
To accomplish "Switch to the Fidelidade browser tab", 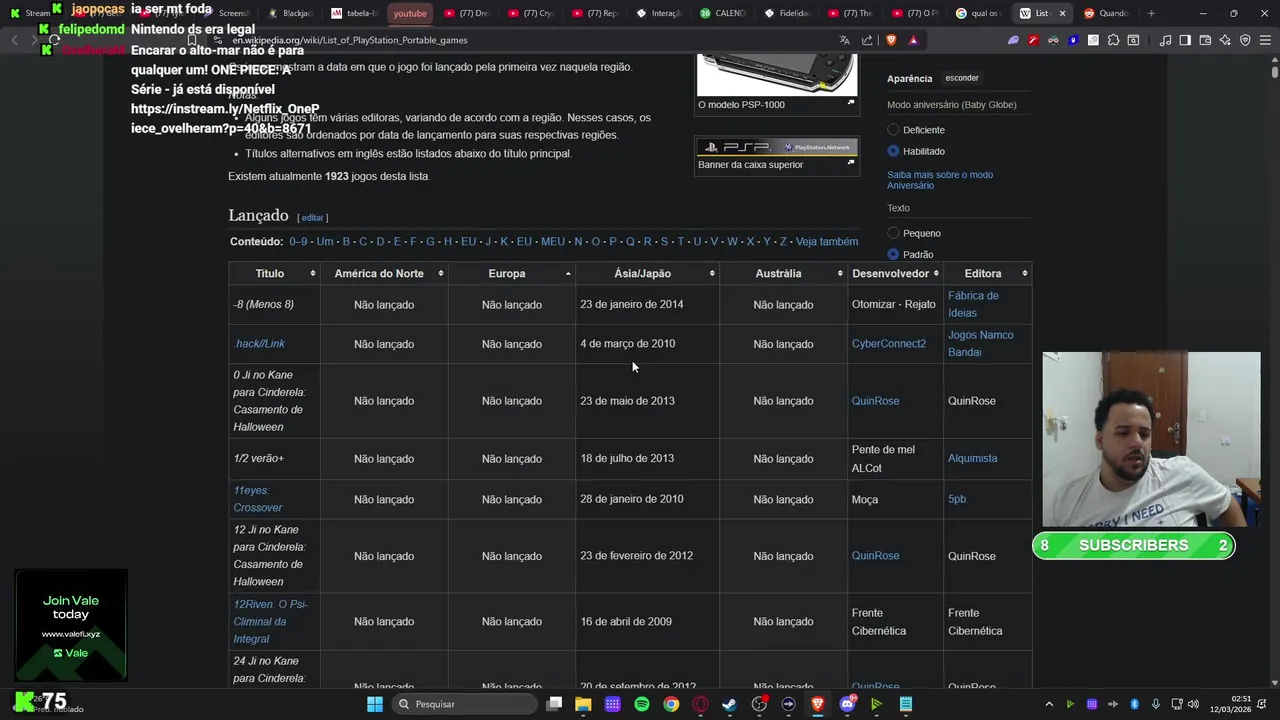I will tap(786, 13).
